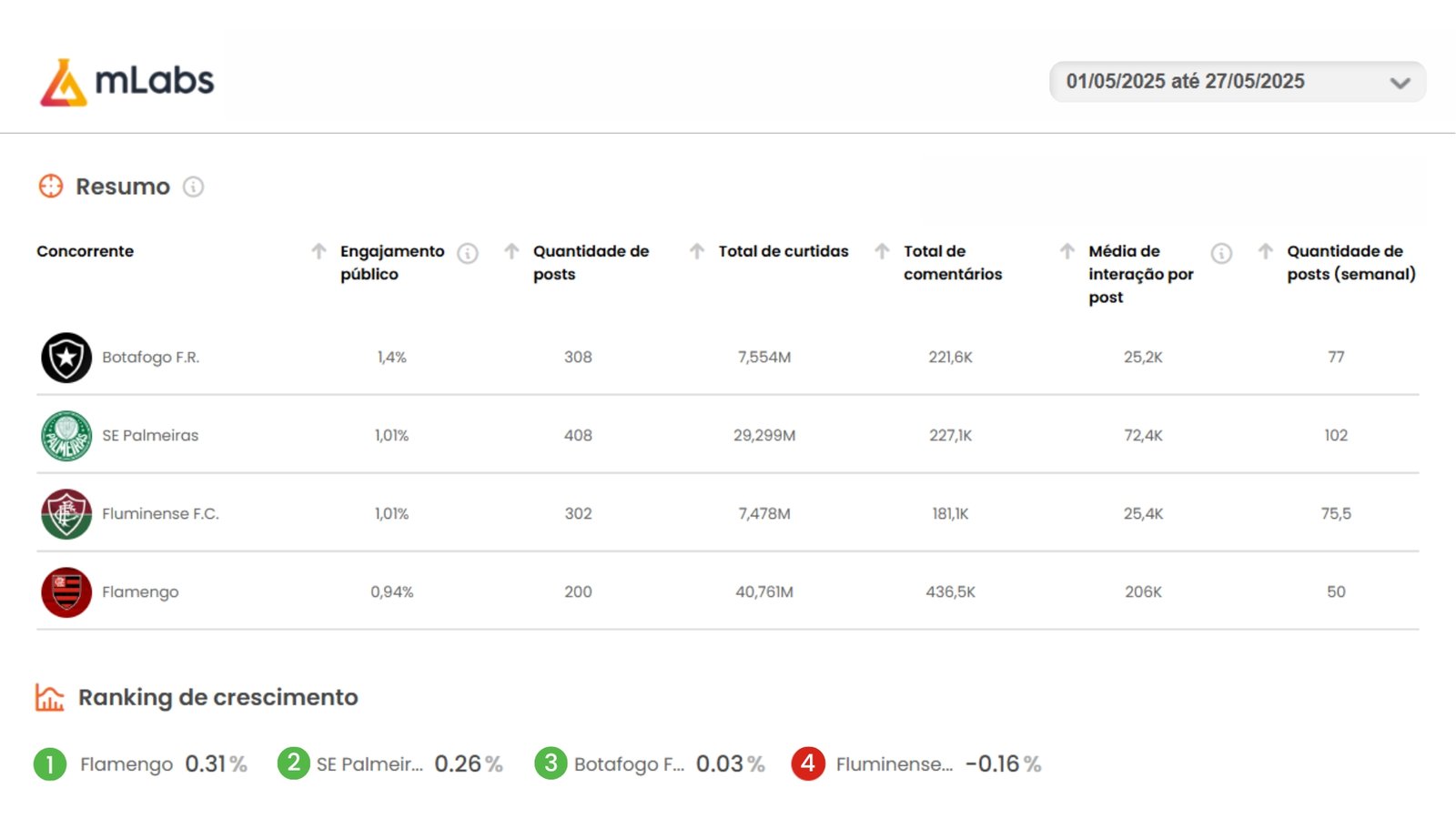Click Média de interação info icon

click(1221, 254)
